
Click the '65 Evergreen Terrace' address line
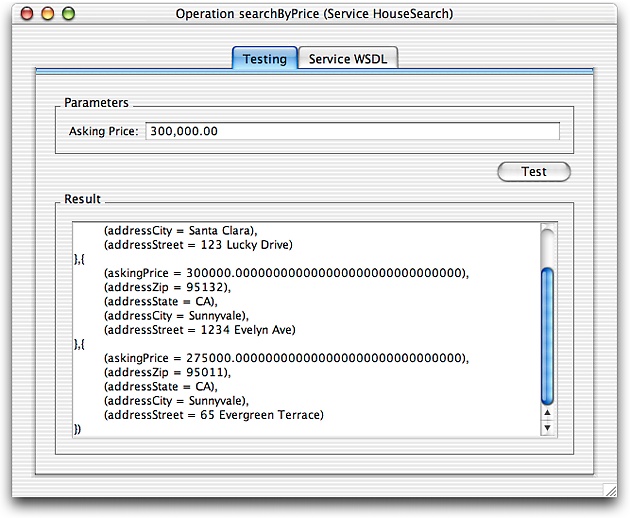coord(214,415)
